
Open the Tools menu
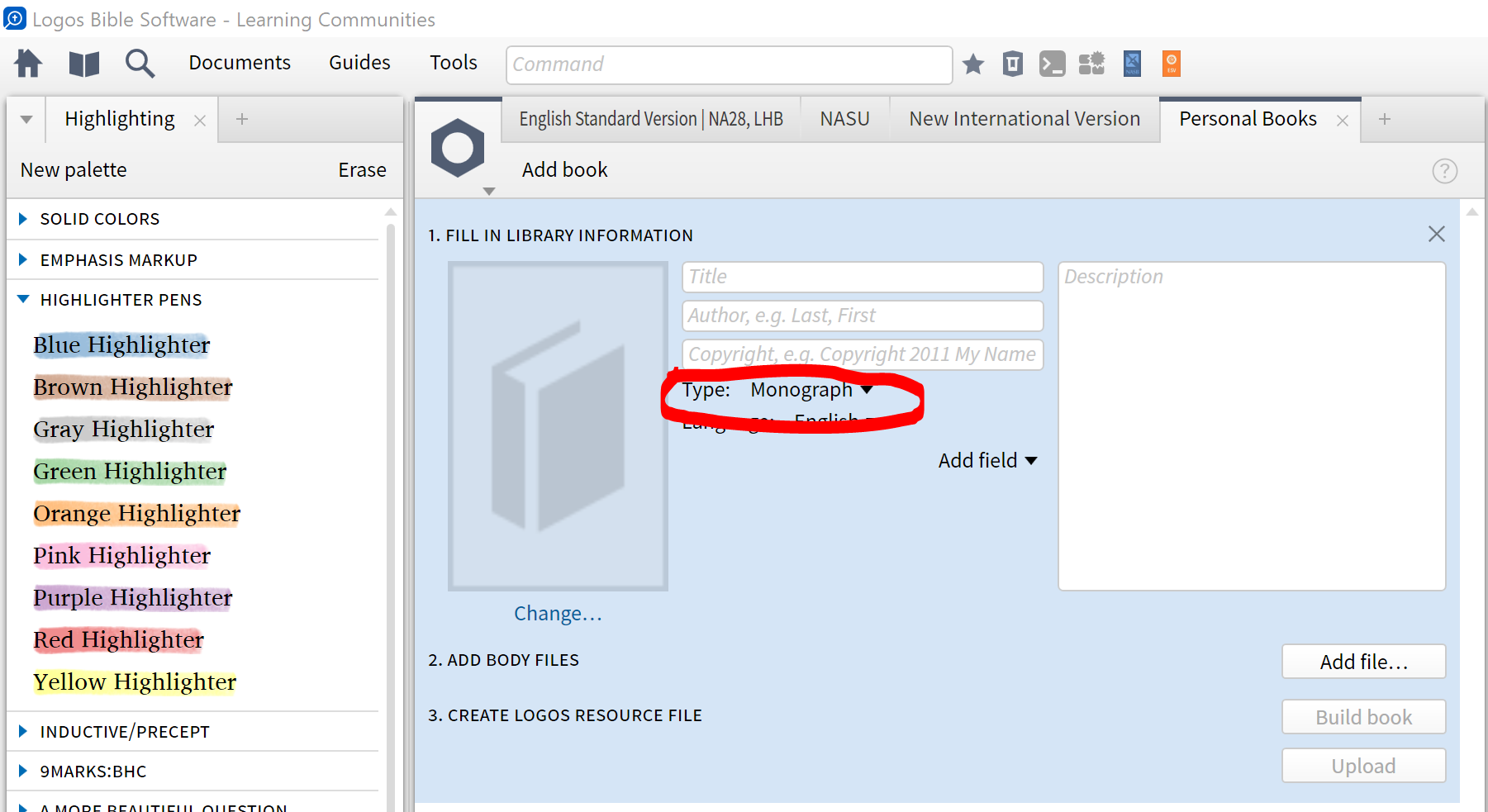[454, 63]
